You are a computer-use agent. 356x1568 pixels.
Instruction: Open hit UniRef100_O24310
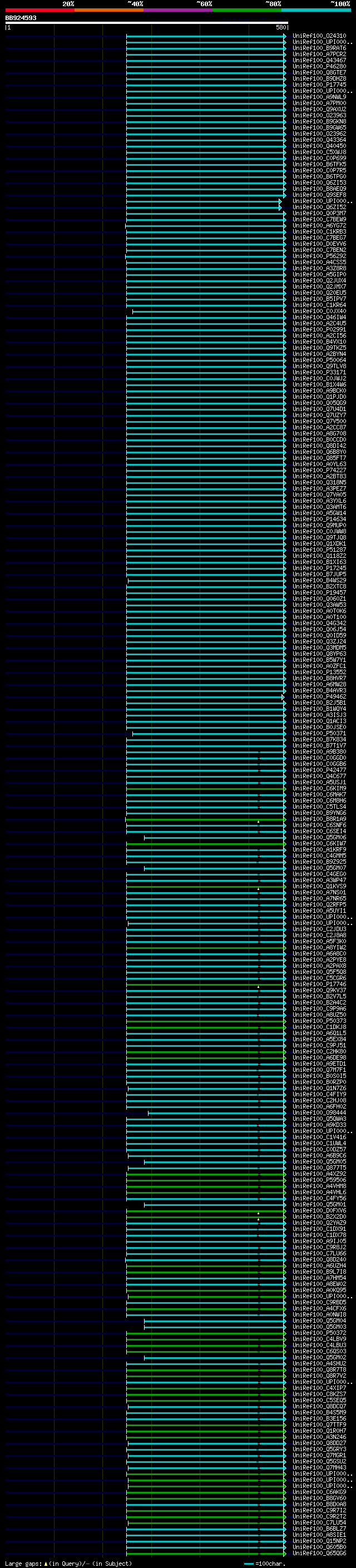point(319,36)
